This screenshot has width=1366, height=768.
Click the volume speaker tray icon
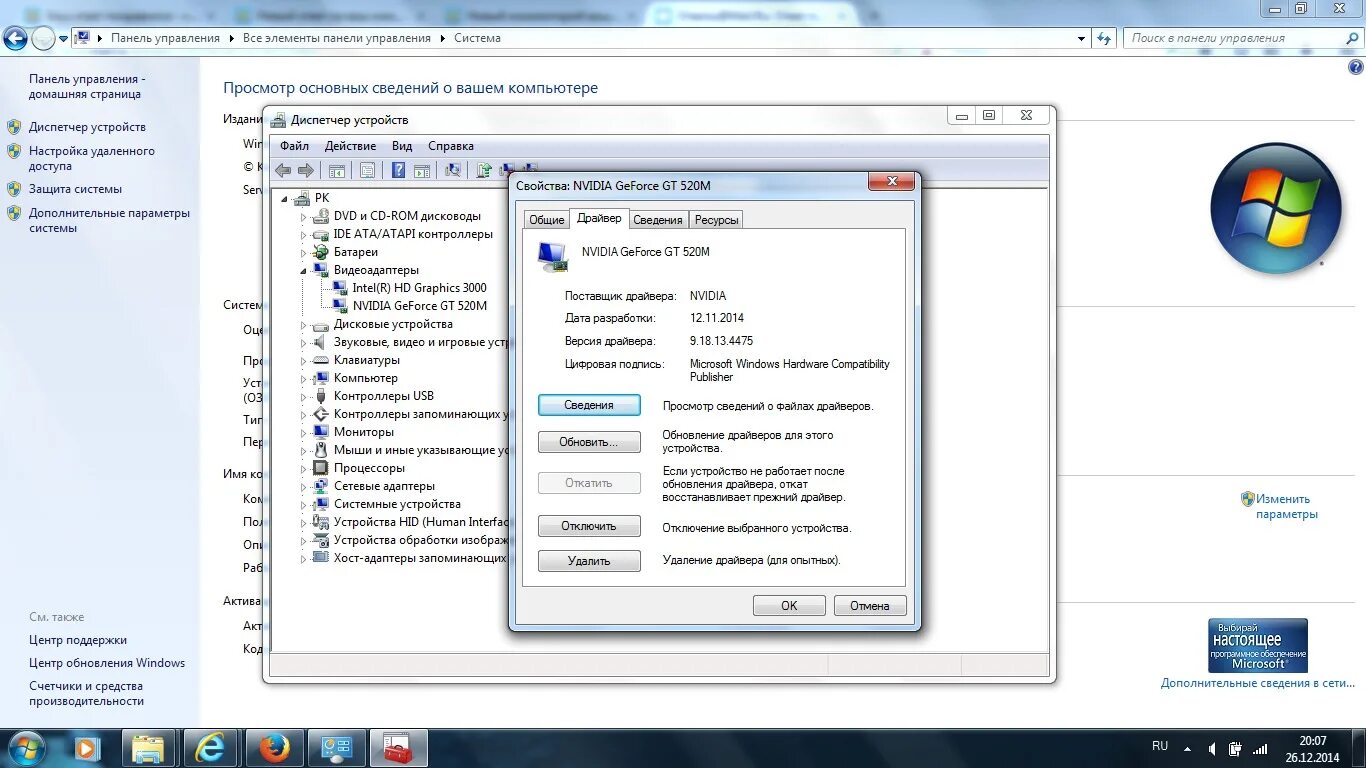pyautogui.click(x=1213, y=748)
